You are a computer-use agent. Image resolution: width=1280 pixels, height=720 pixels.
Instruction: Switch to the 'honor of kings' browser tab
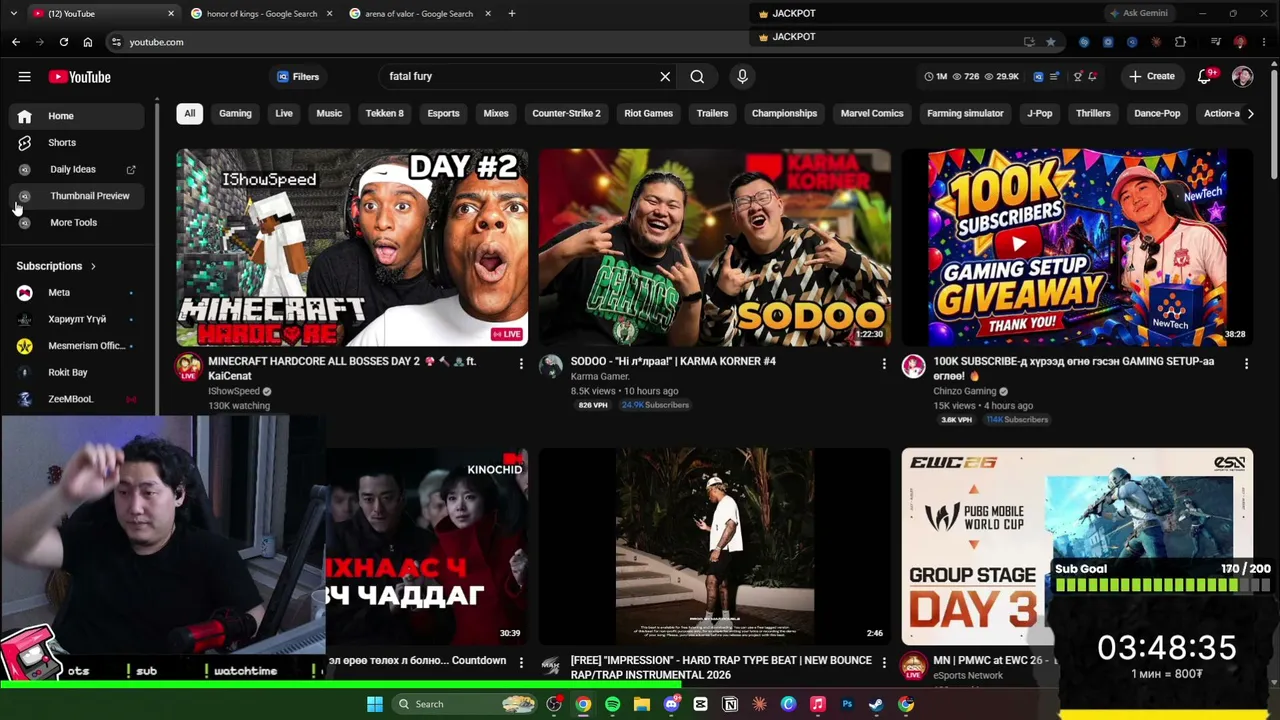coord(262,14)
